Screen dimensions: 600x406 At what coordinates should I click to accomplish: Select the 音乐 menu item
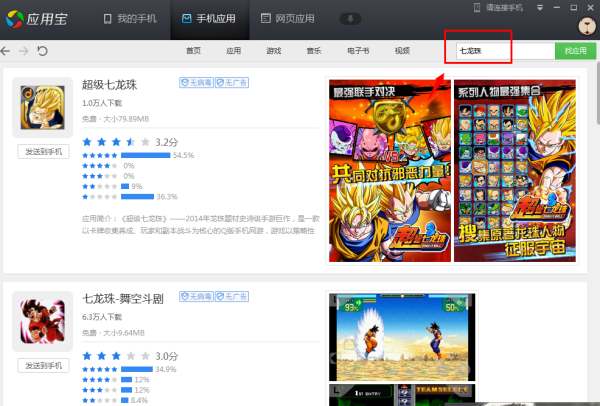tap(314, 51)
